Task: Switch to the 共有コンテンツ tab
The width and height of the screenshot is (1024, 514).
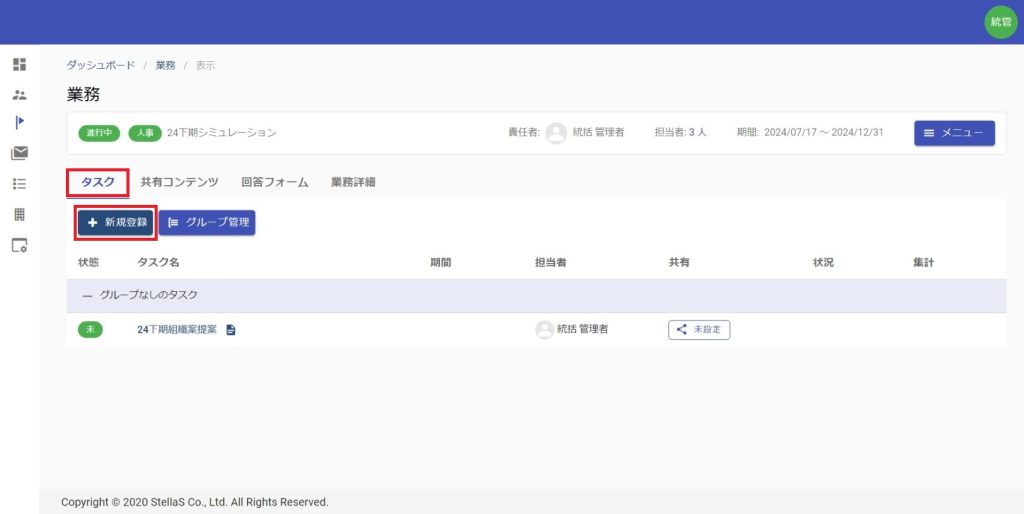Action: [179, 182]
